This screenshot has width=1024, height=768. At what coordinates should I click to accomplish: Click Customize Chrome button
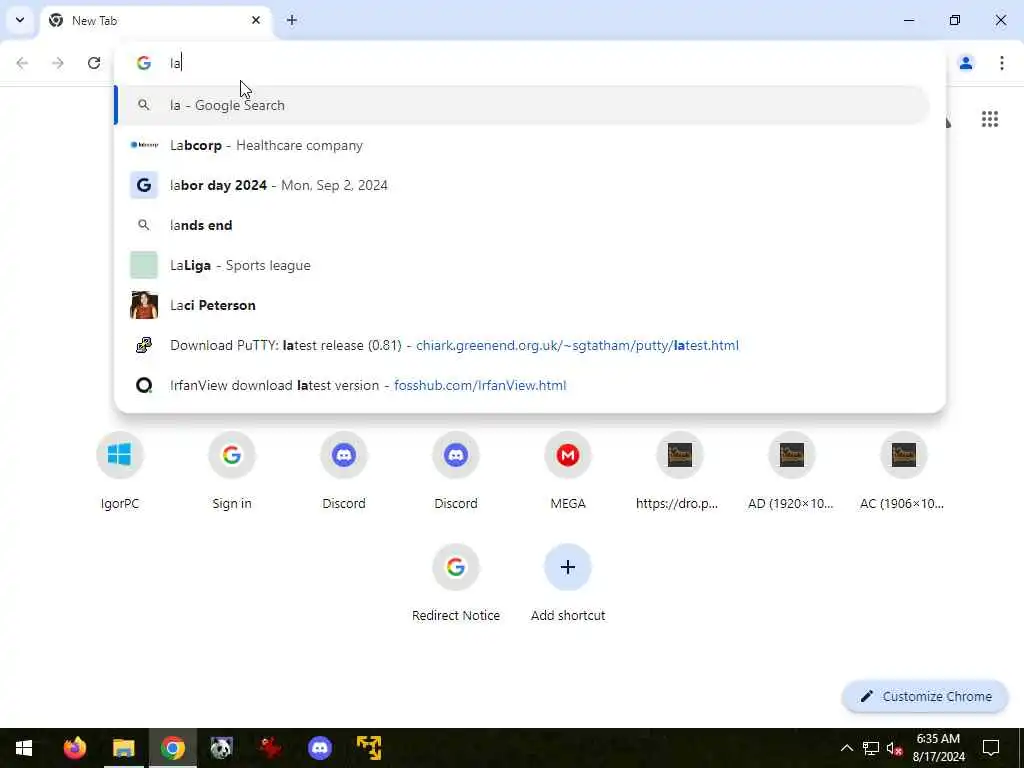click(x=925, y=696)
